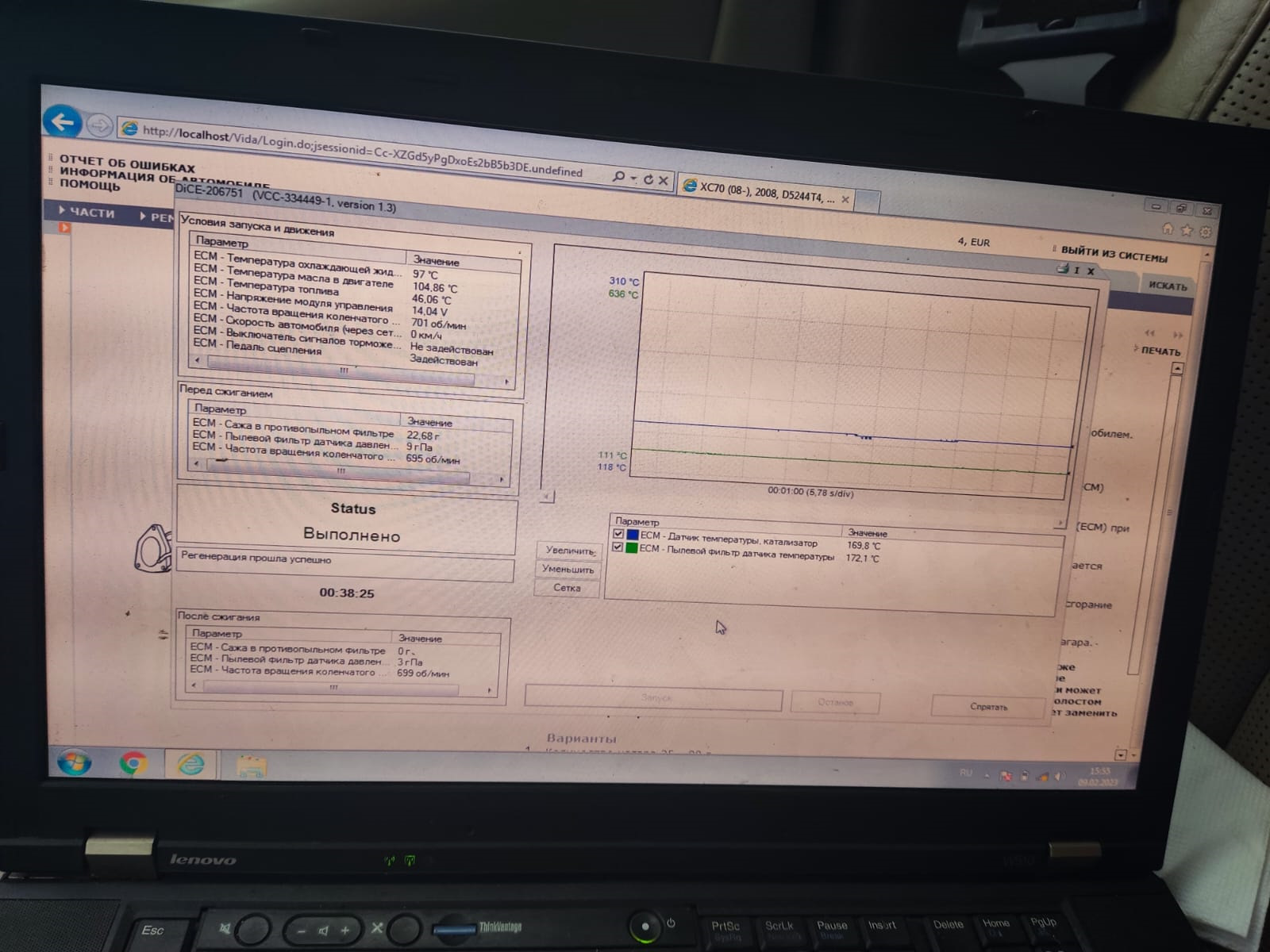Image resolution: width=1270 pixels, height=952 pixels.
Task: Click left scroll arrow under graph
Action: [546, 497]
